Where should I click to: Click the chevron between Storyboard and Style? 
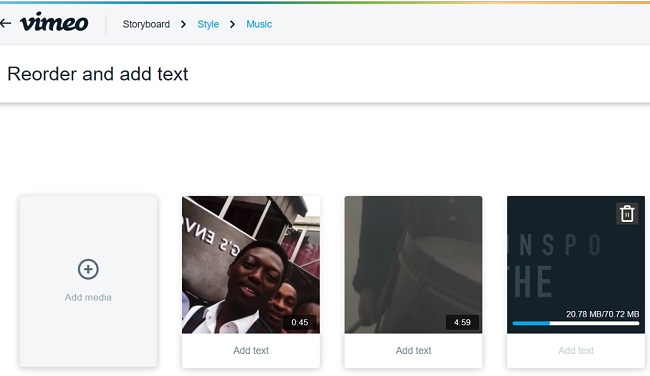[183, 24]
